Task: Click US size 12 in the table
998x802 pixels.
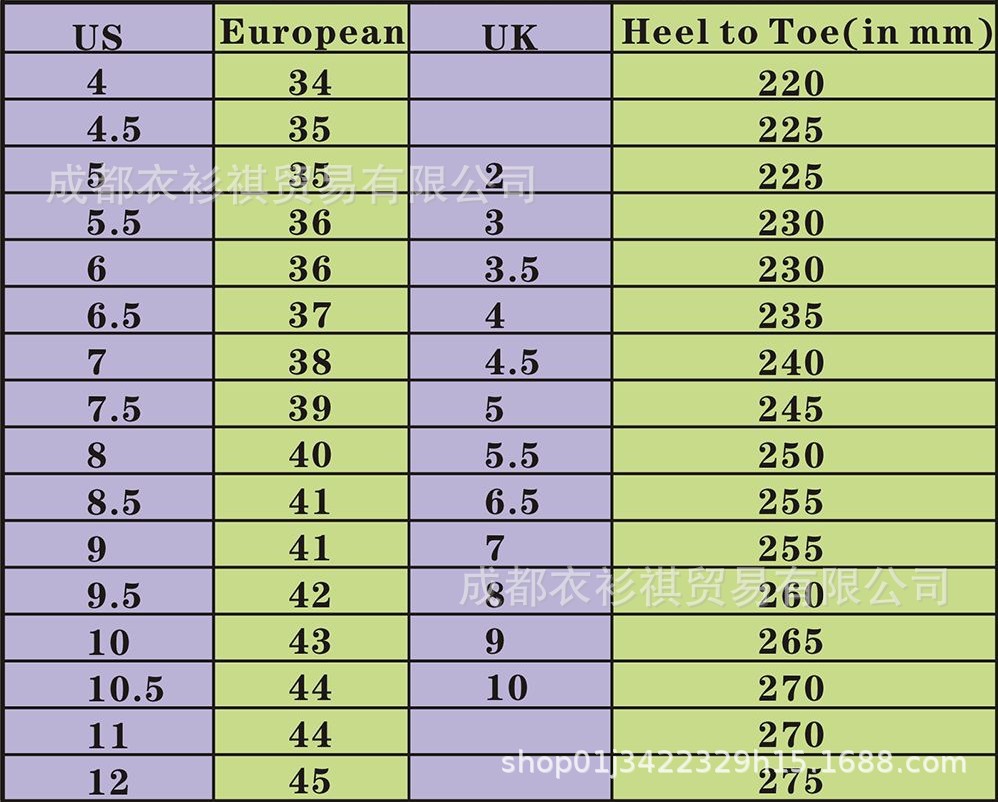Action: tap(108, 782)
